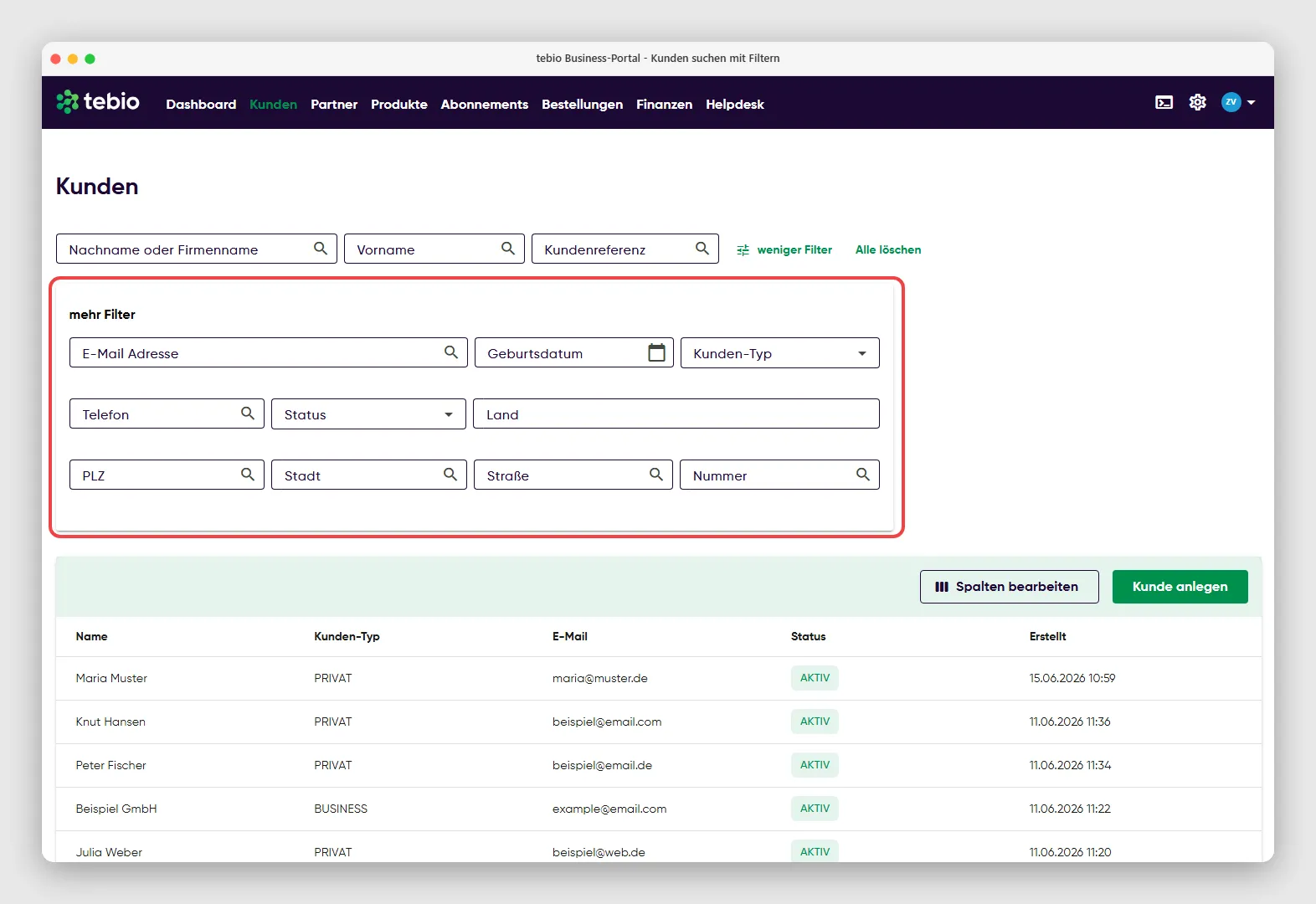Click search icon in Nachname oder Firmenname field
The width and height of the screenshot is (1316, 904).
tap(321, 249)
